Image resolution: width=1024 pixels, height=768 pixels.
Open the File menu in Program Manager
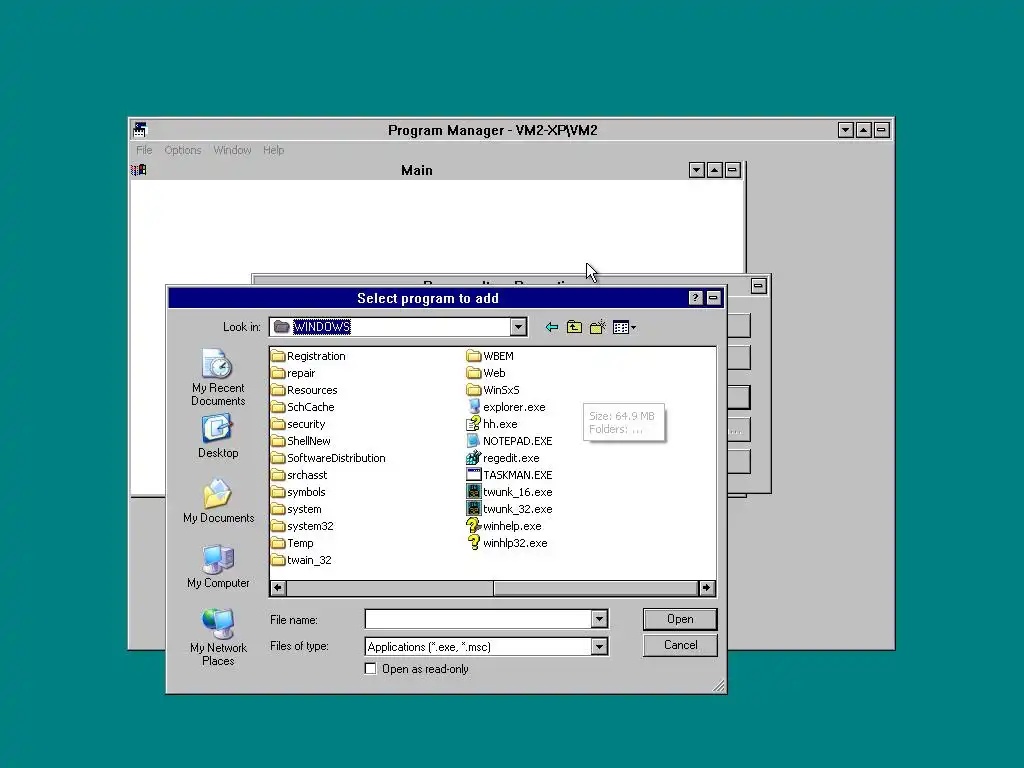pyautogui.click(x=144, y=150)
